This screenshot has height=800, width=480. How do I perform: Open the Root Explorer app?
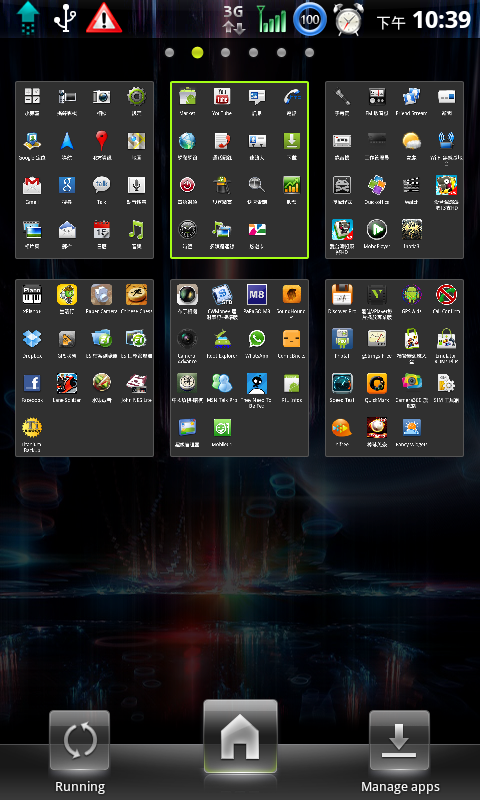pyautogui.click(x=222, y=338)
